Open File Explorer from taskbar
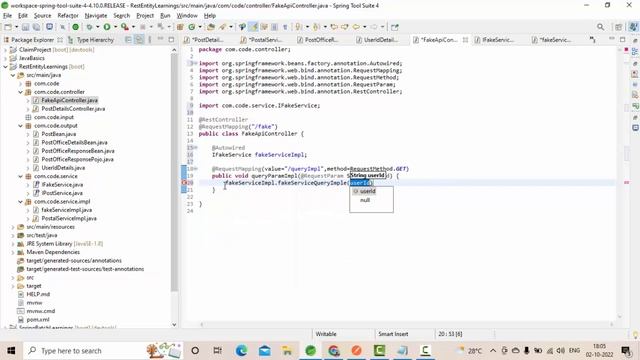Viewport: 640px width, 360px height. pos(287,350)
